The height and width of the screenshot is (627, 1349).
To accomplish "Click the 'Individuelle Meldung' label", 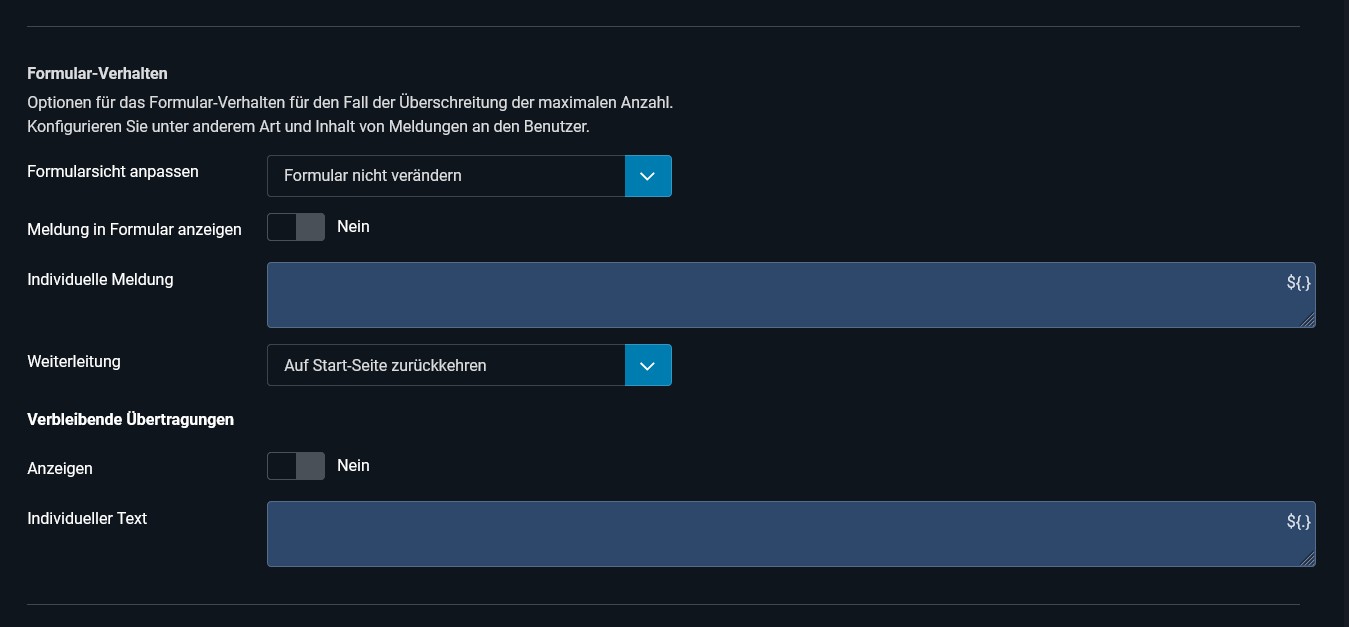I will pos(100,280).
